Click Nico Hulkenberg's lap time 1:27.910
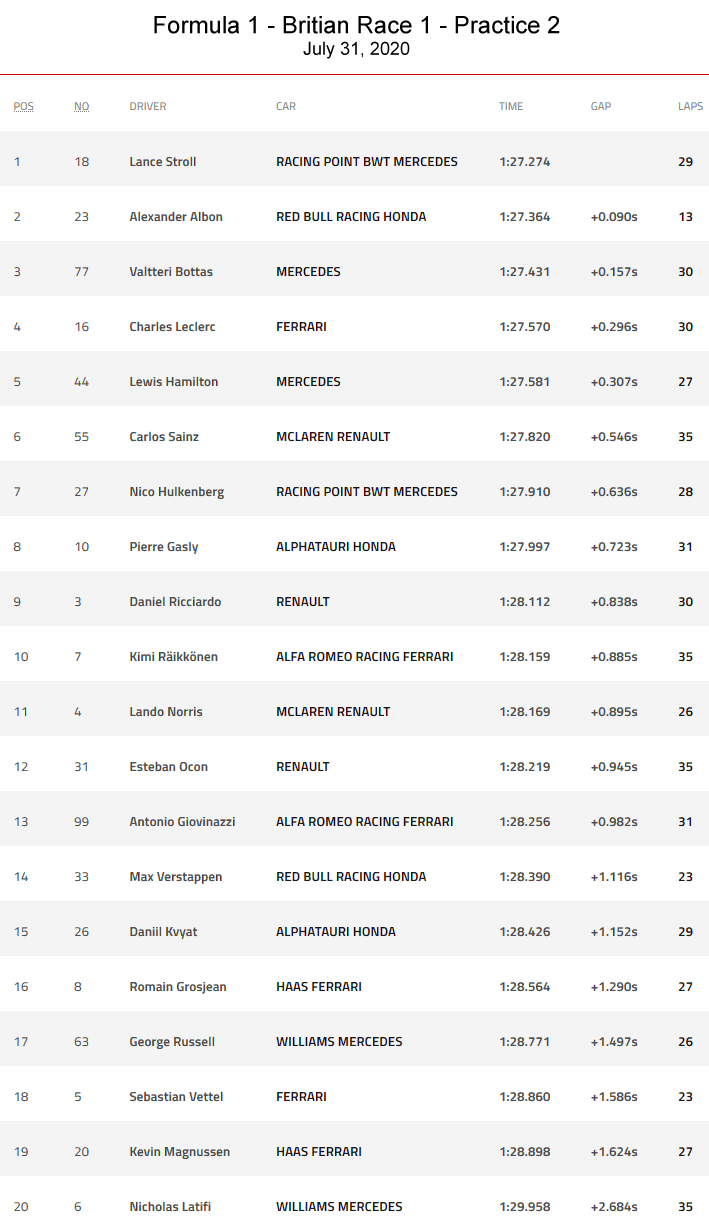The width and height of the screenshot is (709, 1225). (x=525, y=492)
